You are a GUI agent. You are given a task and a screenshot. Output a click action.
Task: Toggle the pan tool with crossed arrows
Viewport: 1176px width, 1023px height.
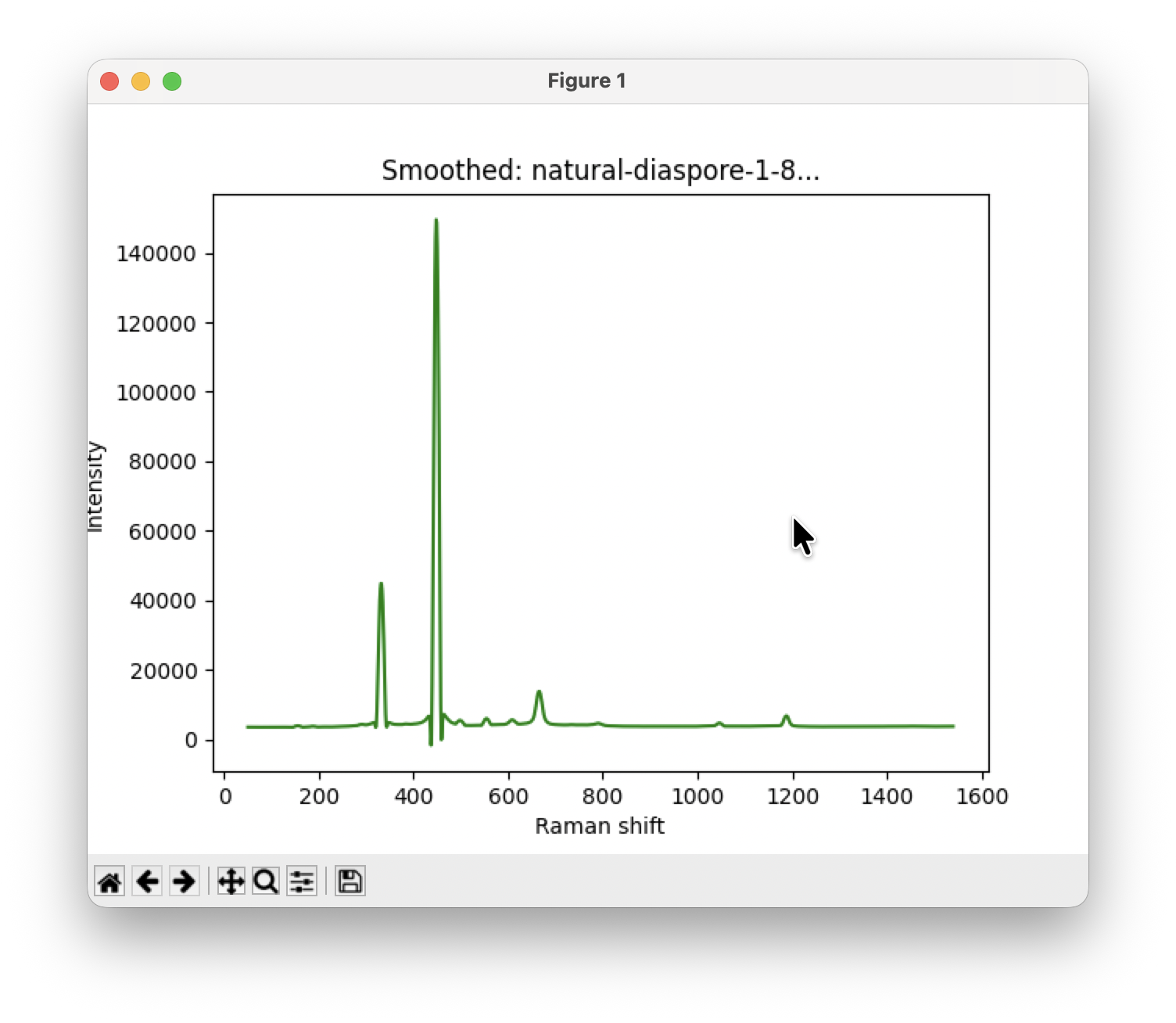tap(231, 881)
